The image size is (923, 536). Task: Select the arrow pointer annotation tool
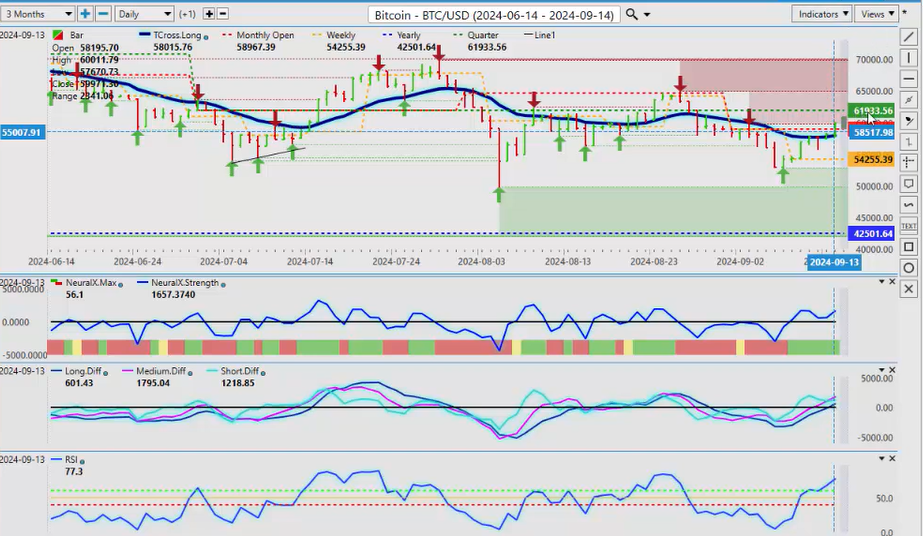(908, 121)
